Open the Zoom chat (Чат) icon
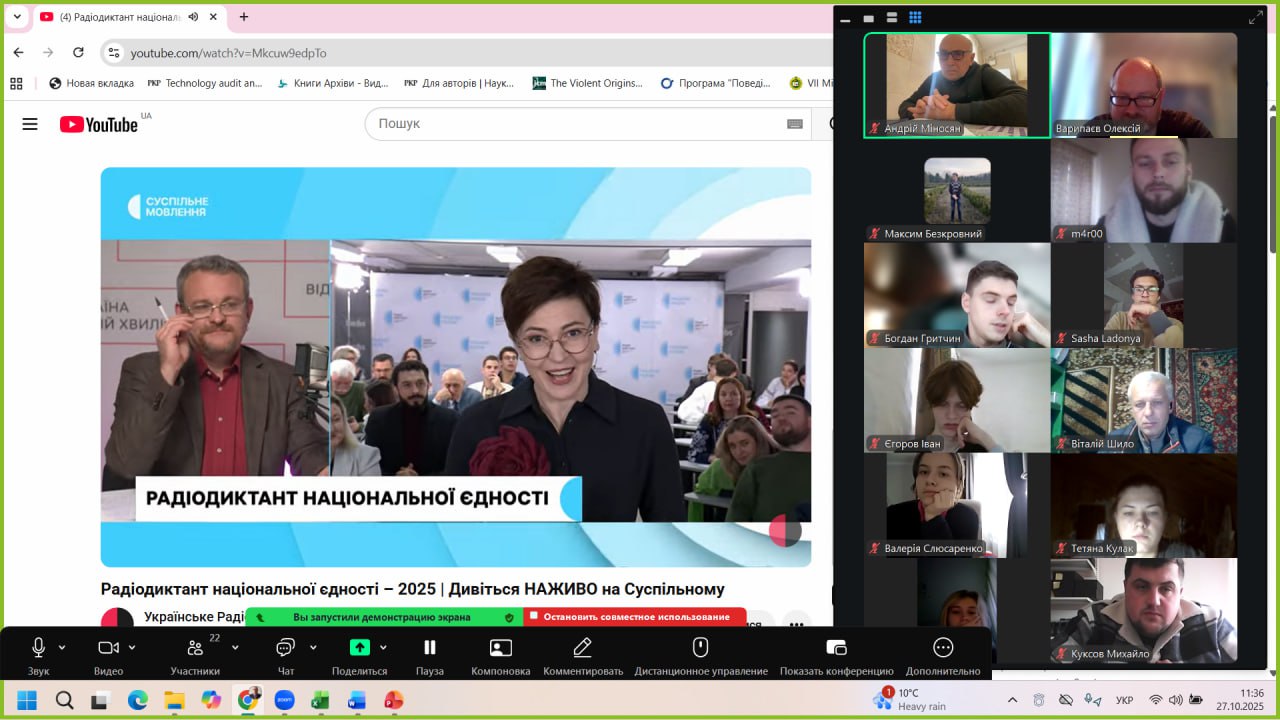Screen dimensions: 1280x720 [285, 647]
